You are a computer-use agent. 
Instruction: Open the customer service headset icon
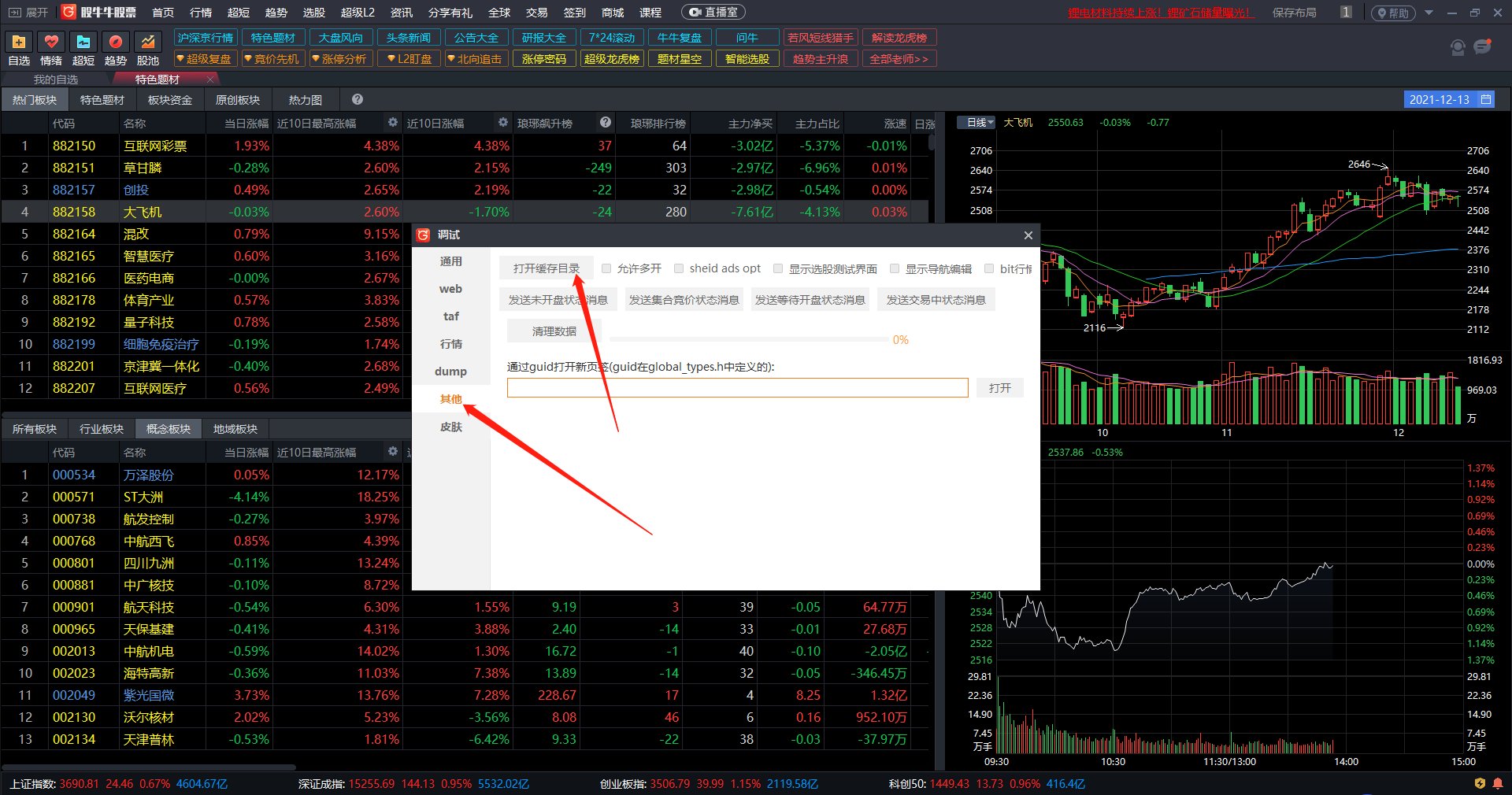[x=1458, y=48]
